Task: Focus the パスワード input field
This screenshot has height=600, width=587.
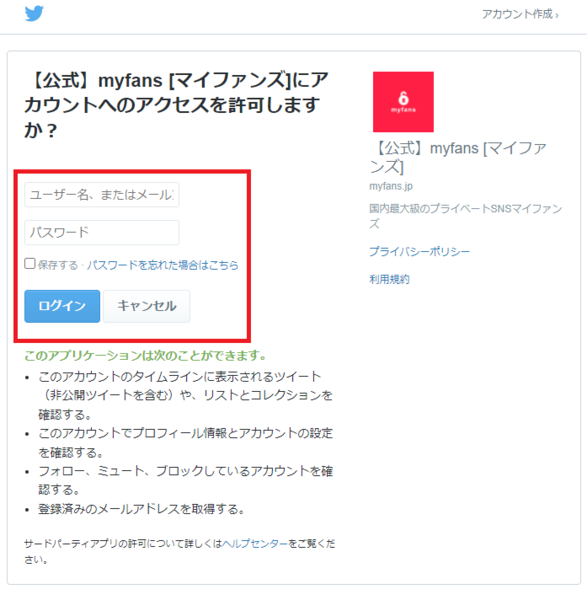Action: coord(102,232)
